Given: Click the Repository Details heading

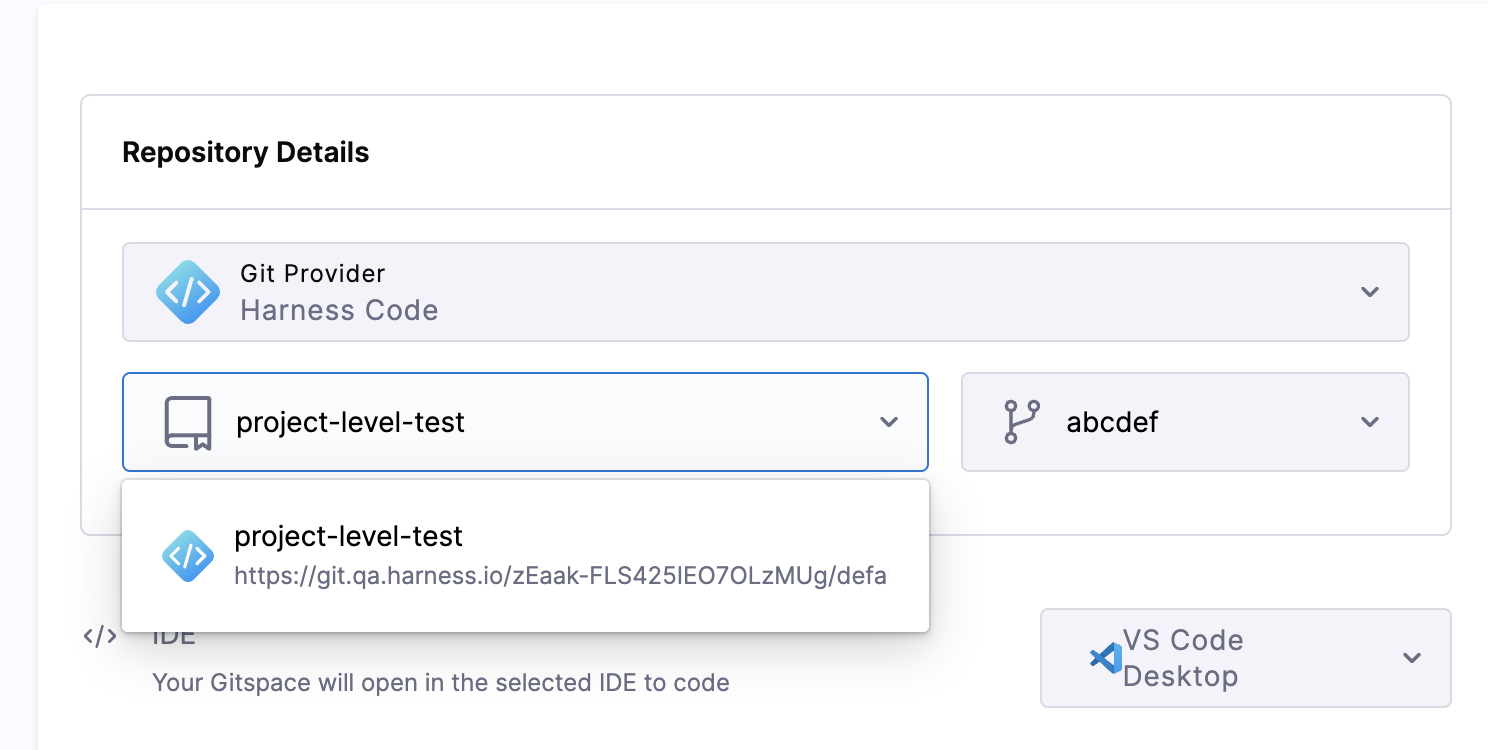Looking at the screenshot, I should click(246, 153).
